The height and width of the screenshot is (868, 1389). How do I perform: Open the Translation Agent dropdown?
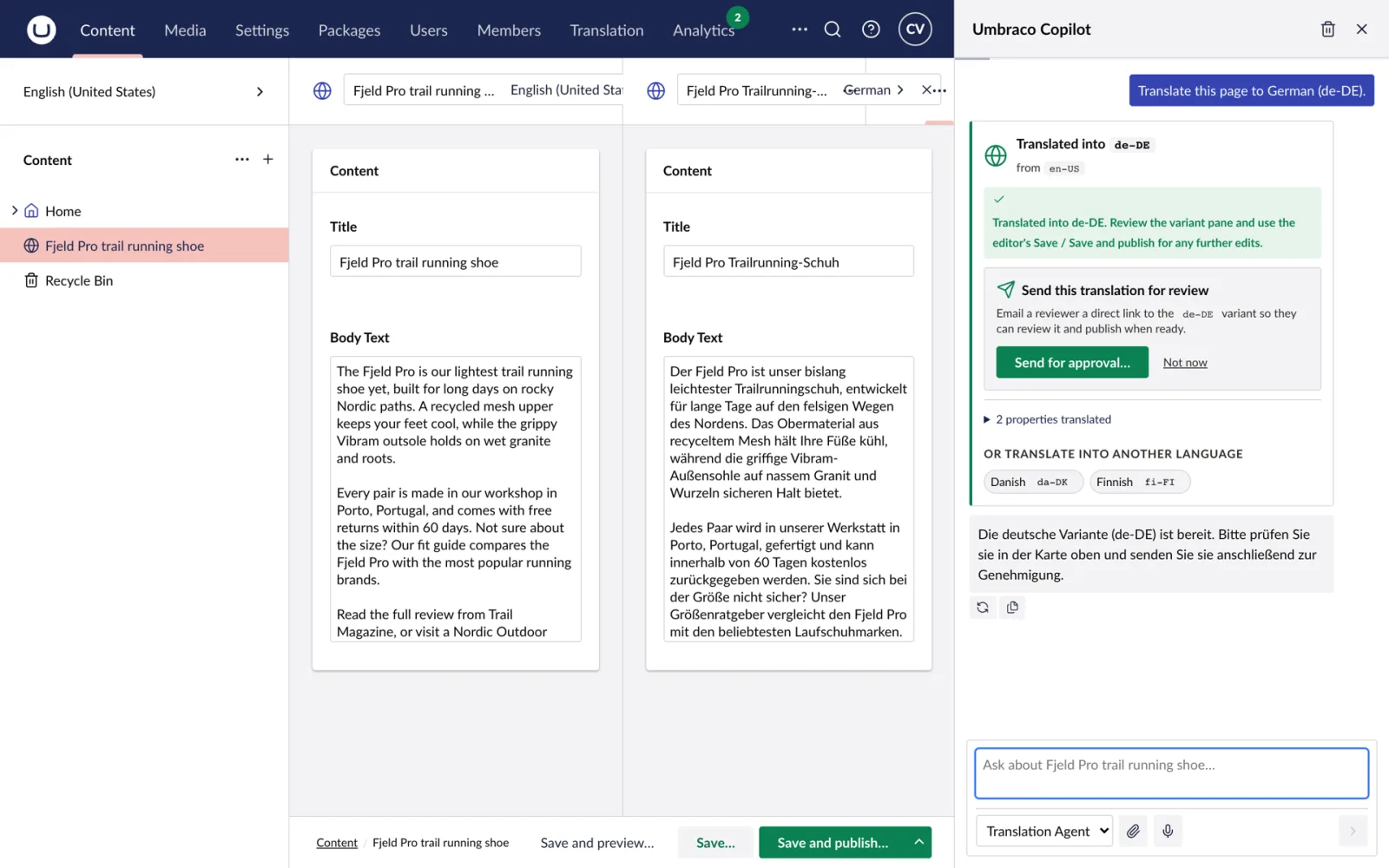pyautogui.click(x=1044, y=831)
